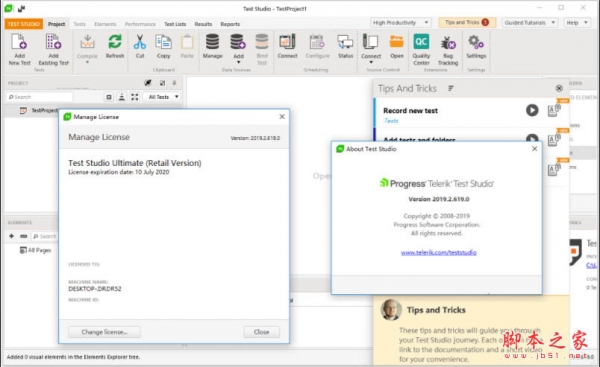
Task: Close the Tips And Tricks panel
Action: click(x=559, y=88)
